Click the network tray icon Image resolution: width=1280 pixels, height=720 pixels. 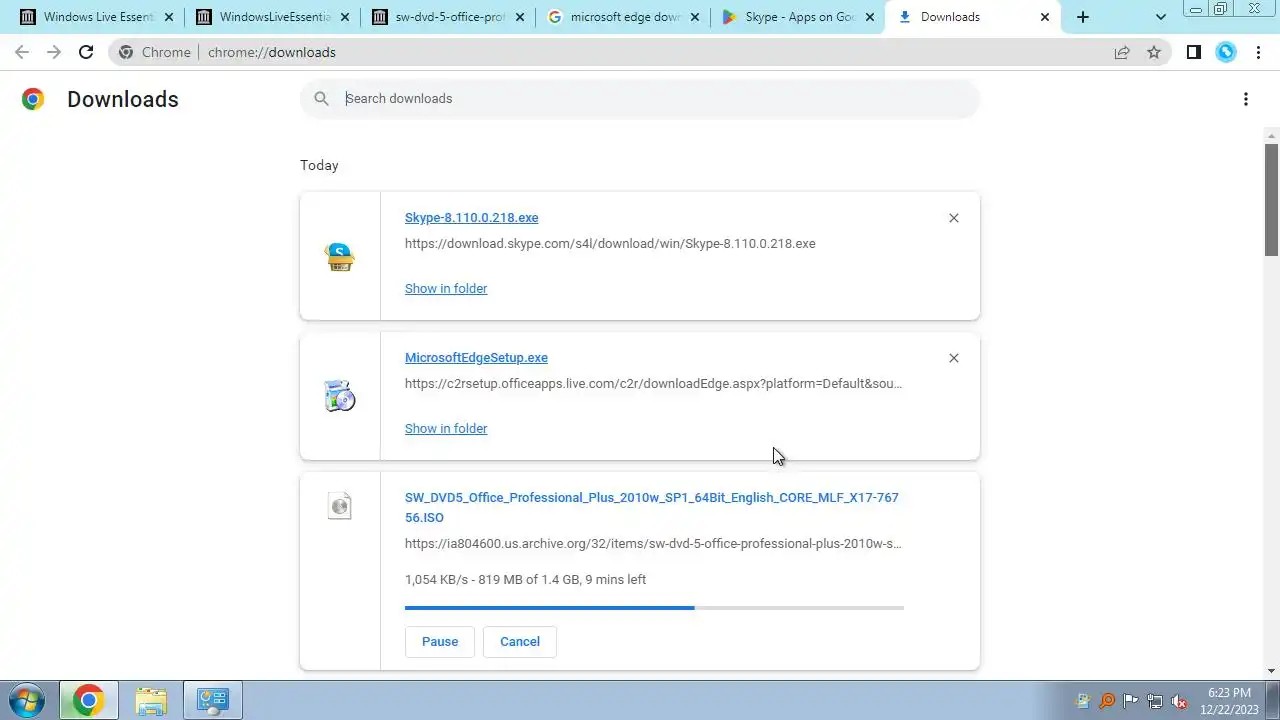click(1155, 701)
